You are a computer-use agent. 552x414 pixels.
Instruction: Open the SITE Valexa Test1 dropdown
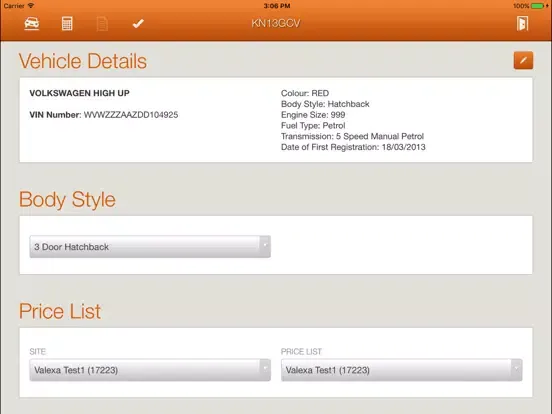pos(150,370)
